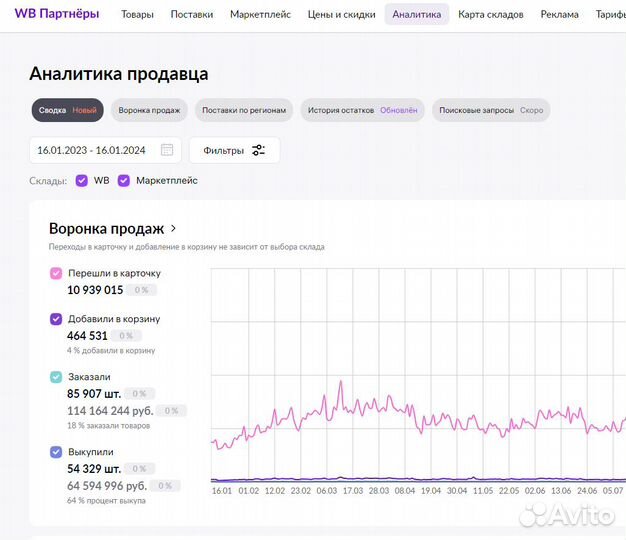This screenshot has width=626, height=540.
Task: Open the Цены и скидки menu
Action: click(x=341, y=15)
